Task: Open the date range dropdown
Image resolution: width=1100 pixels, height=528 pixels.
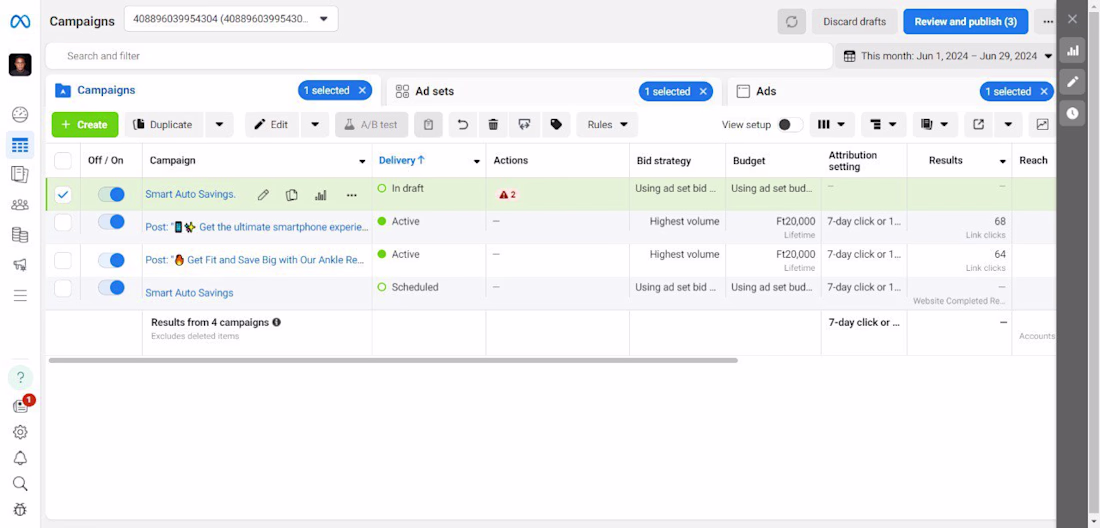Action: pyautogui.click(x=948, y=56)
